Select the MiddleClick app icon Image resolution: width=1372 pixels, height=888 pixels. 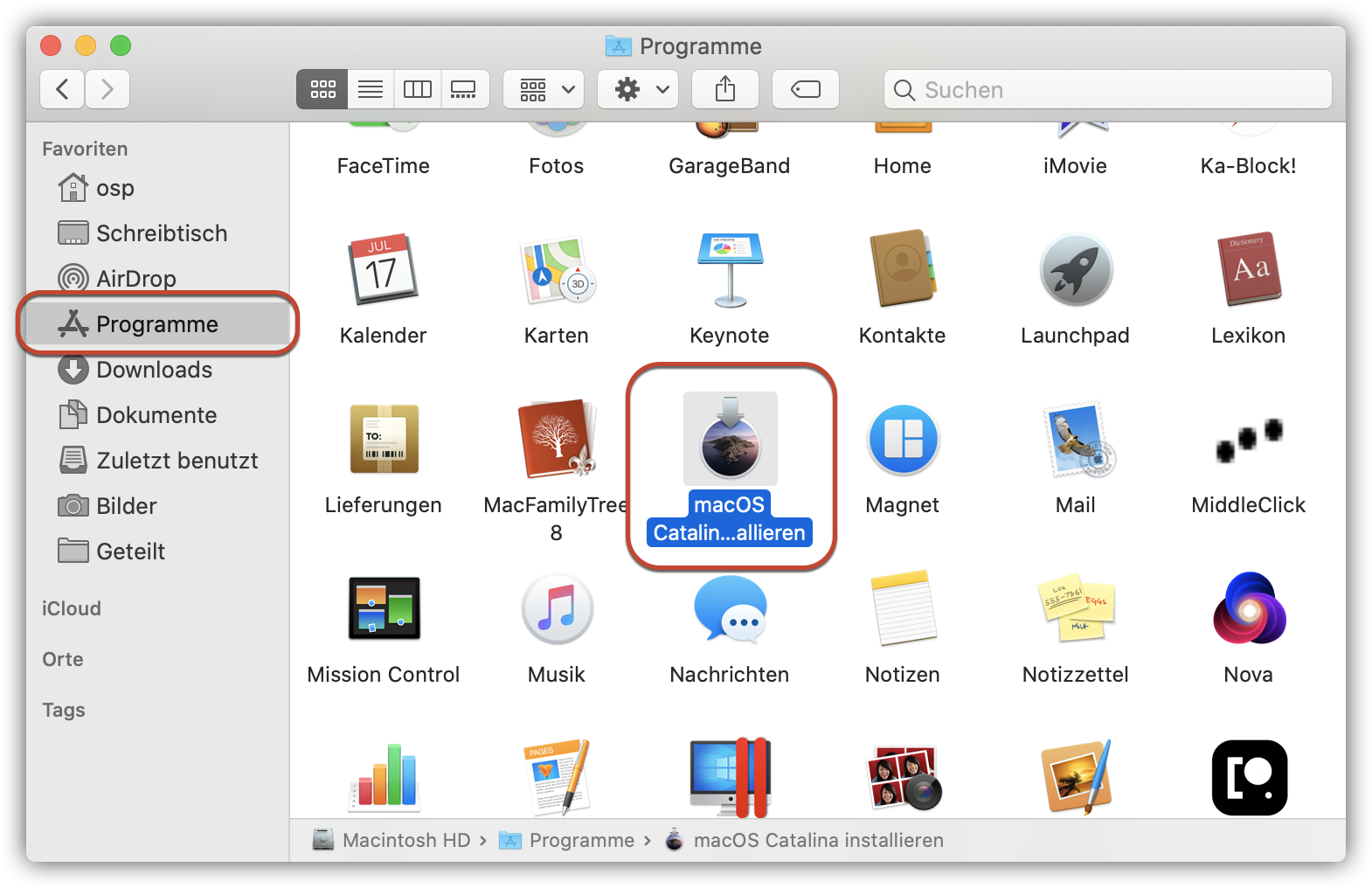(1249, 440)
